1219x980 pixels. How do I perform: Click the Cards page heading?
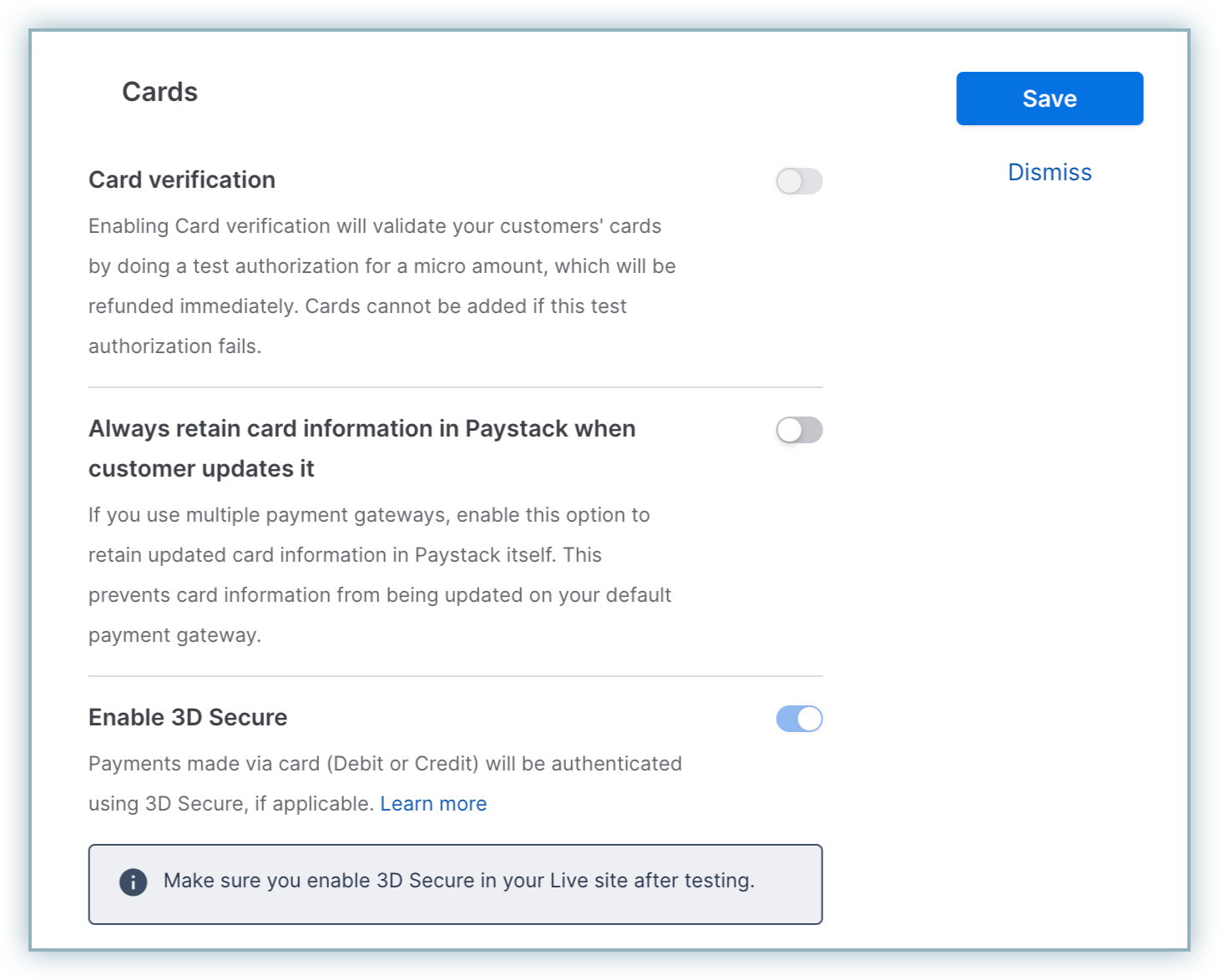[159, 92]
